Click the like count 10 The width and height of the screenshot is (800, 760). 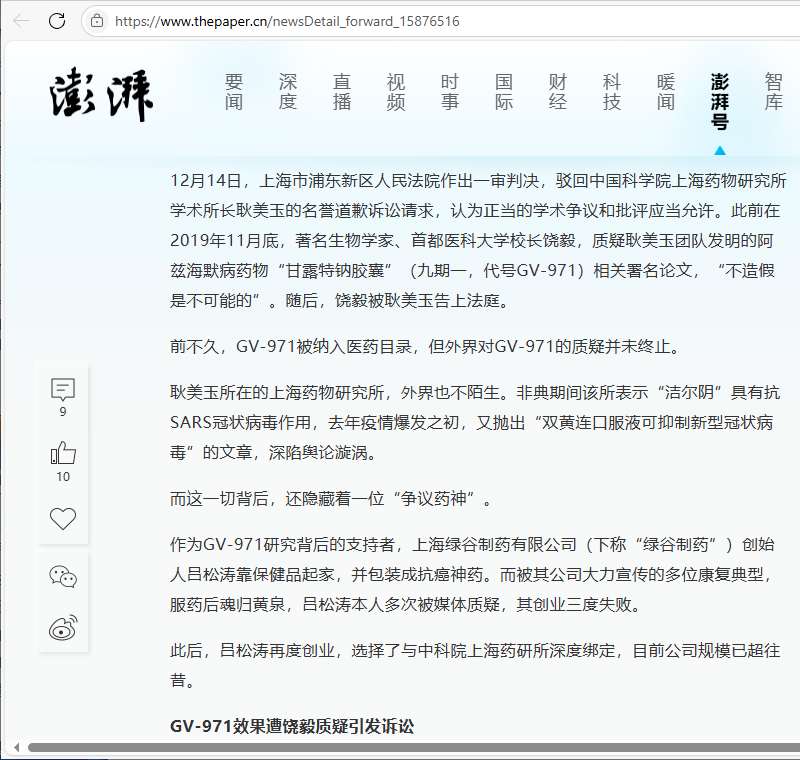pyautogui.click(x=63, y=476)
